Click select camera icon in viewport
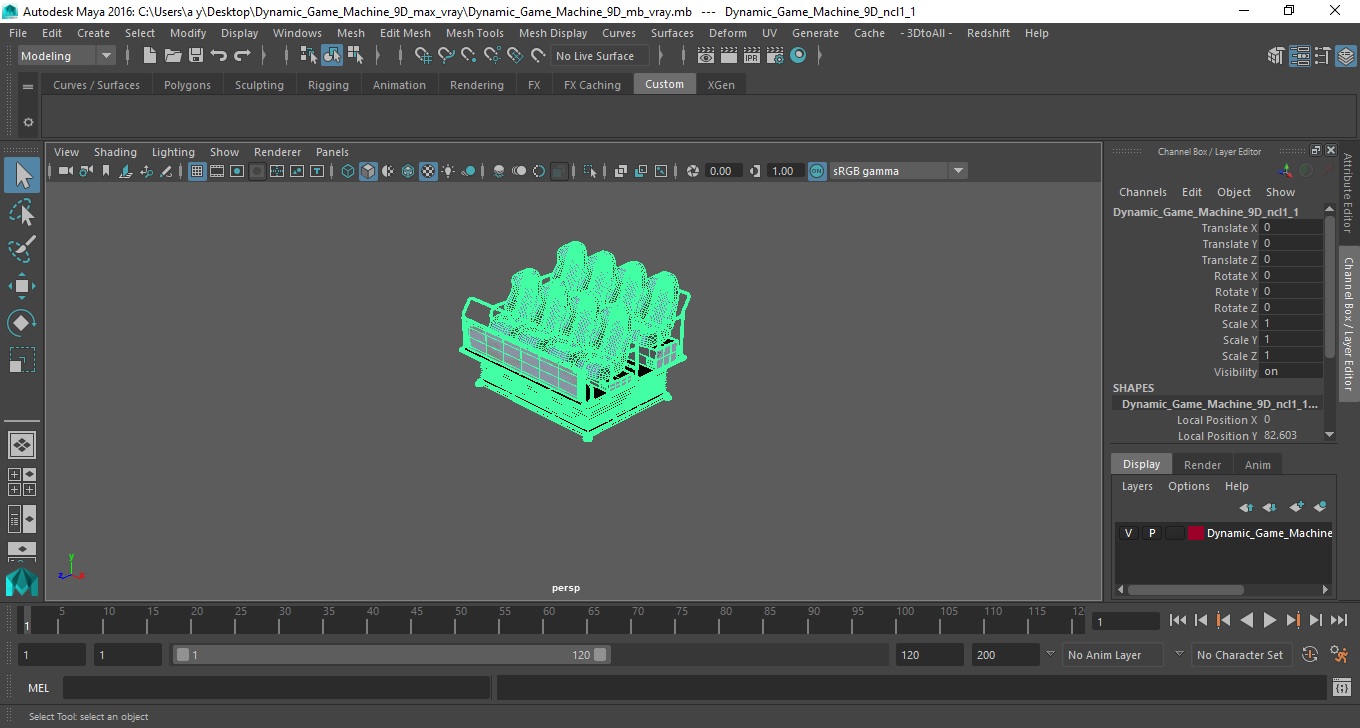The image size is (1360, 728). tap(65, 171)
